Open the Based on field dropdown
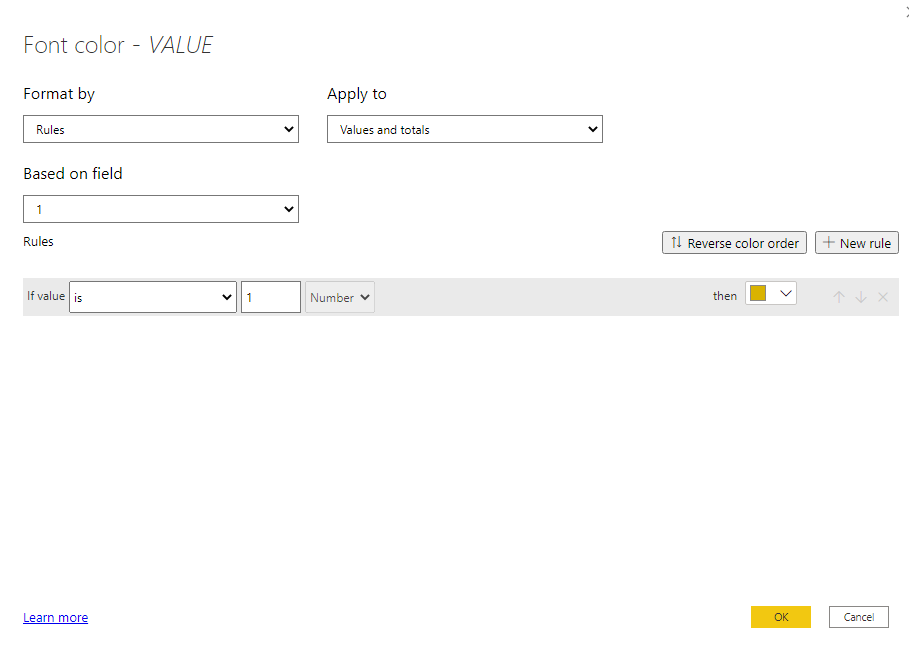The width and height of the screenshot is (909, 646). 161,209
